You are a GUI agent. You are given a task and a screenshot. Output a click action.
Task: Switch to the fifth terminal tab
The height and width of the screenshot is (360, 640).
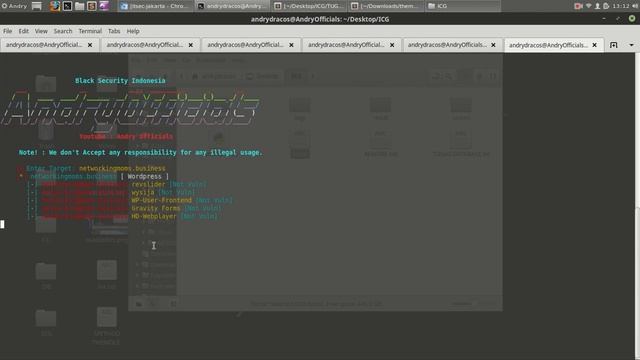coord(453,45)
